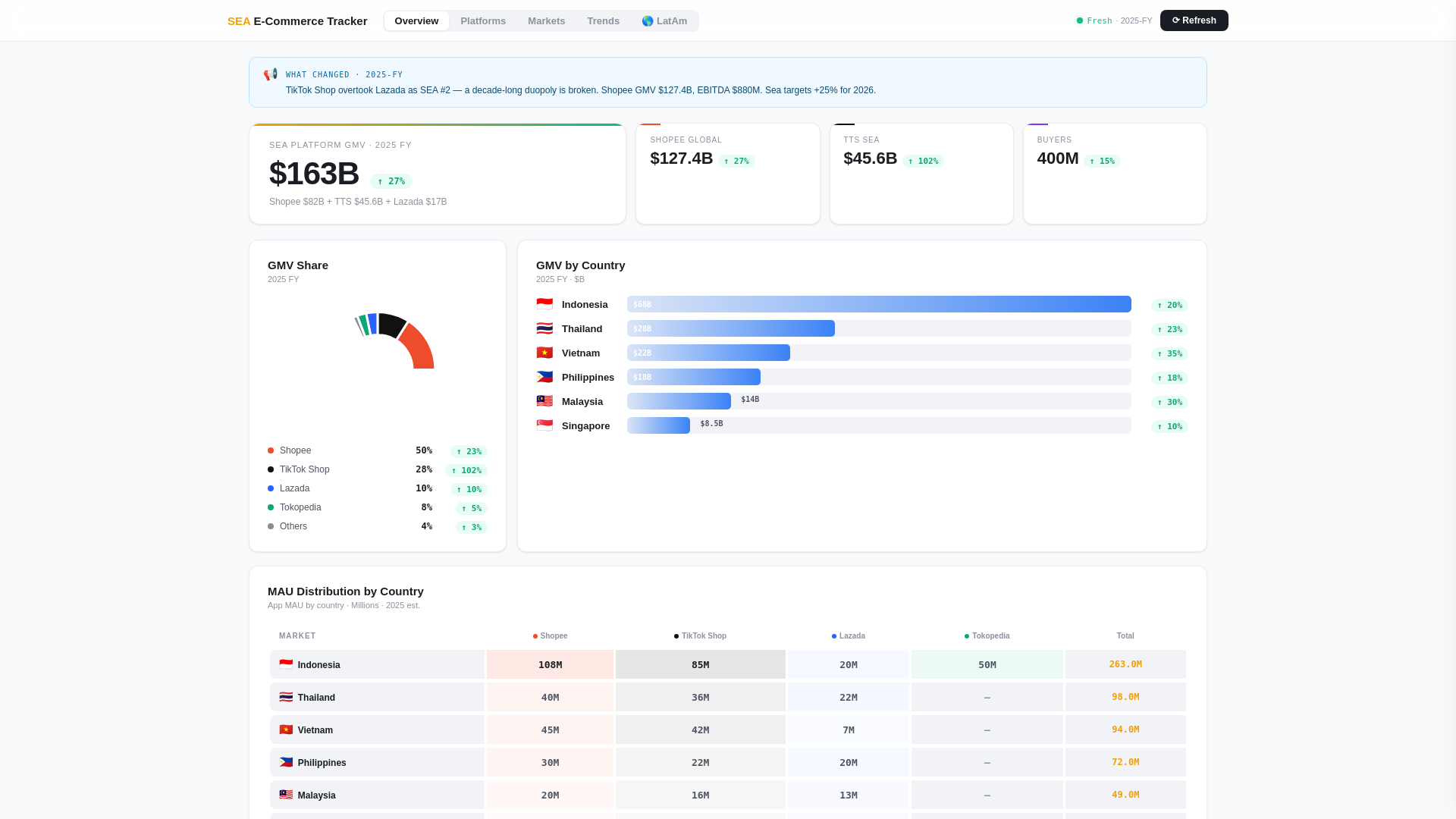Viewport: 1456px width, 819px height.
Task: Click the Malaysia flag in GMV by Country
Action: tap(544, 401)
